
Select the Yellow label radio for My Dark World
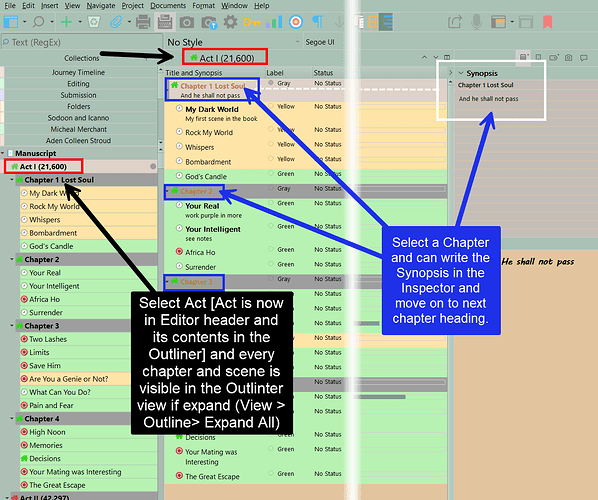[x=271, y=106]
